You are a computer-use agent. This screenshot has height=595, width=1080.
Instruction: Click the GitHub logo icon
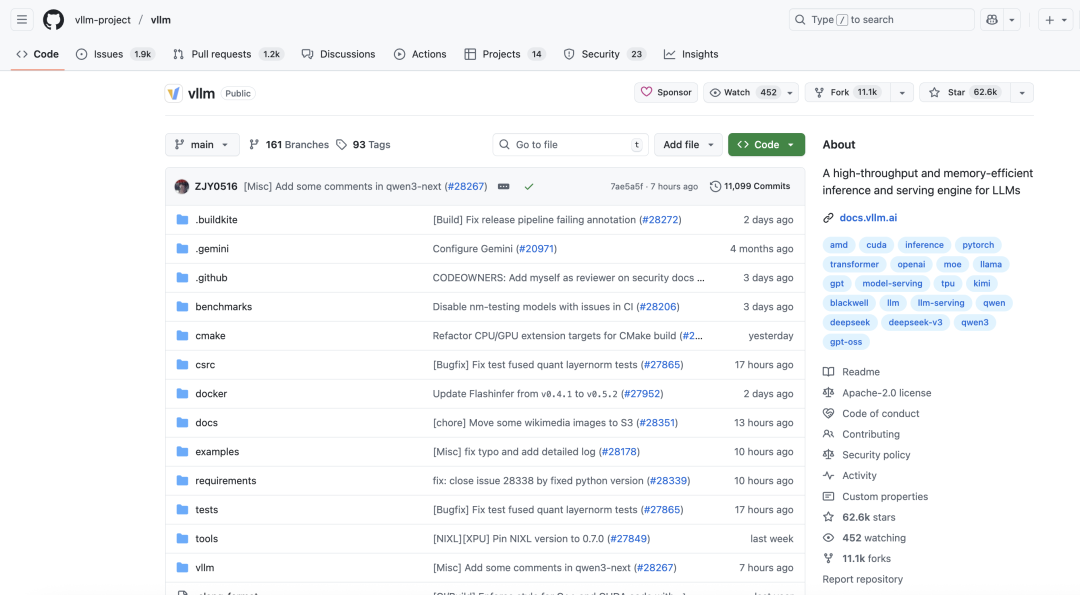54,20
